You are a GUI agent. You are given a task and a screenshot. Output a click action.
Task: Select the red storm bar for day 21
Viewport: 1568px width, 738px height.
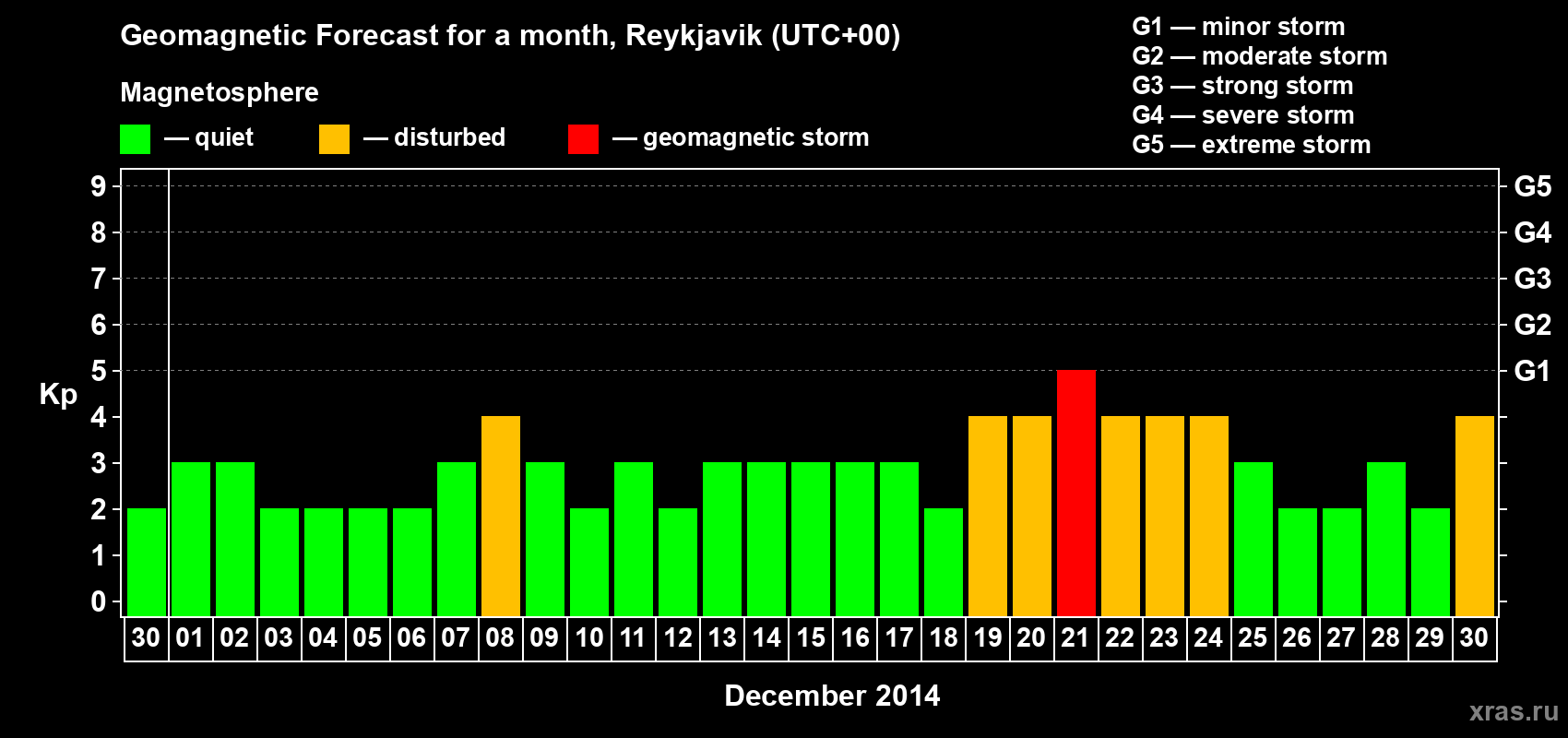coord(1076,493)
